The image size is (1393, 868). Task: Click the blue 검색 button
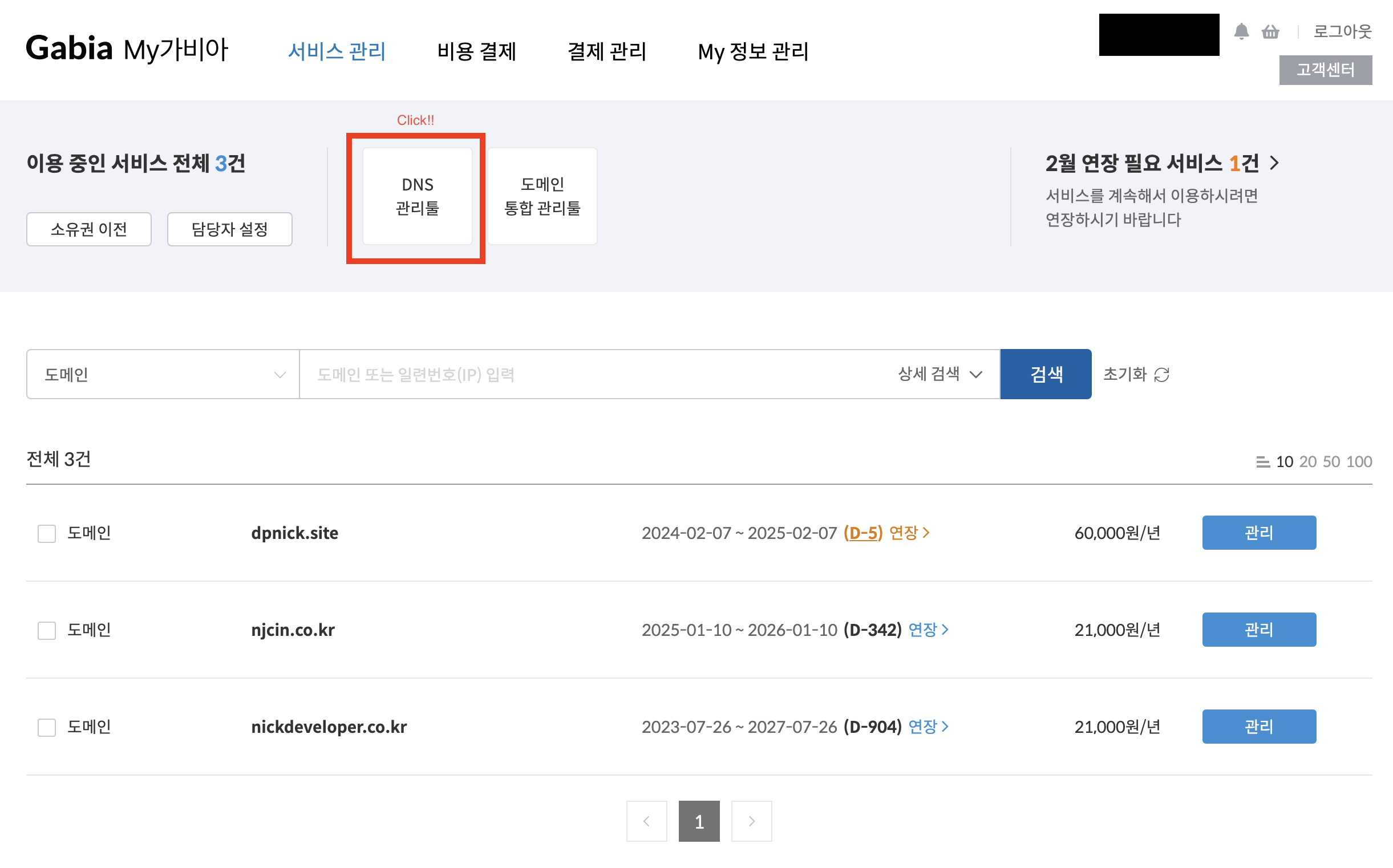[1046, 374]
